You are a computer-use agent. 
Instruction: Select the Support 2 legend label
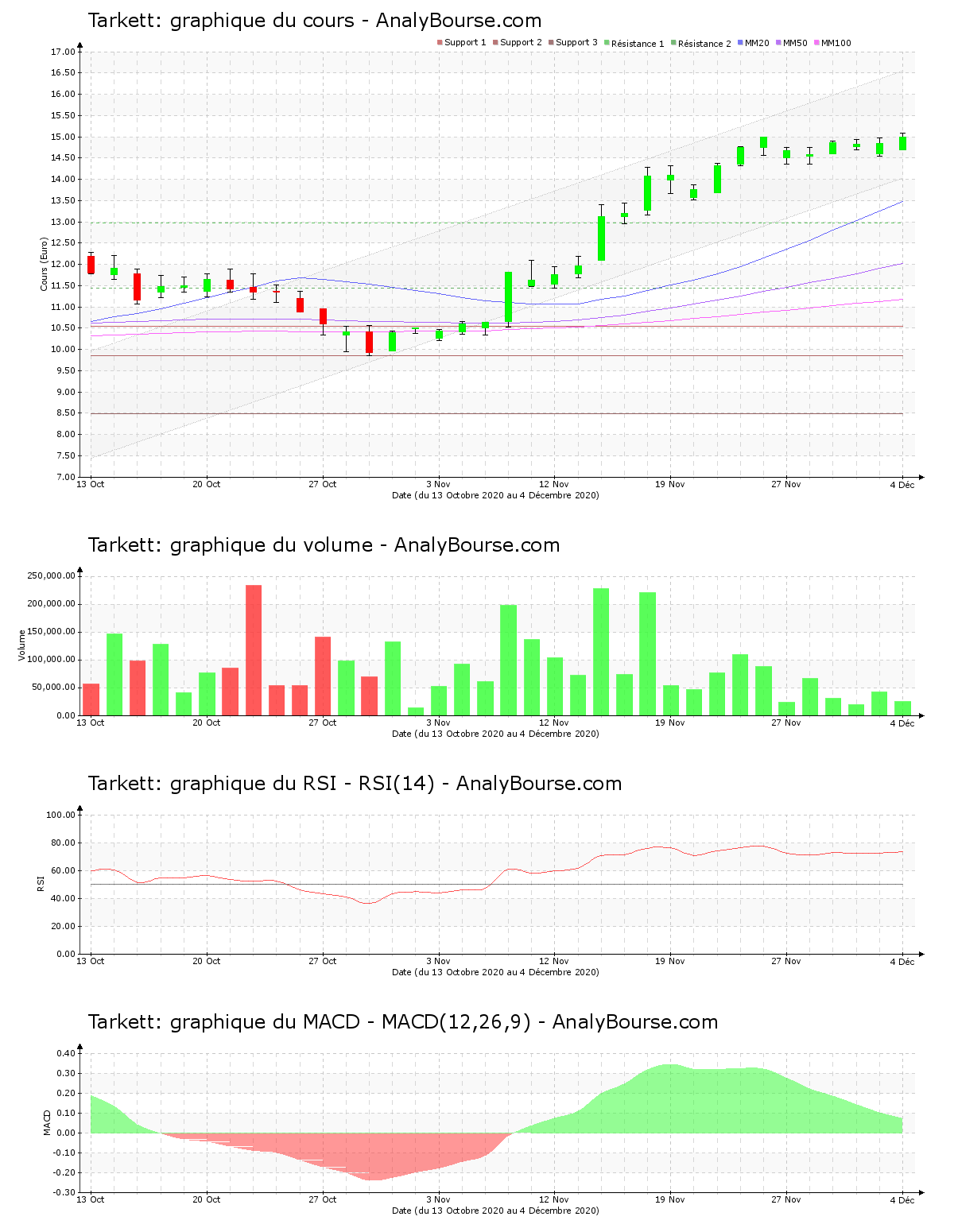tap(521, 43)
